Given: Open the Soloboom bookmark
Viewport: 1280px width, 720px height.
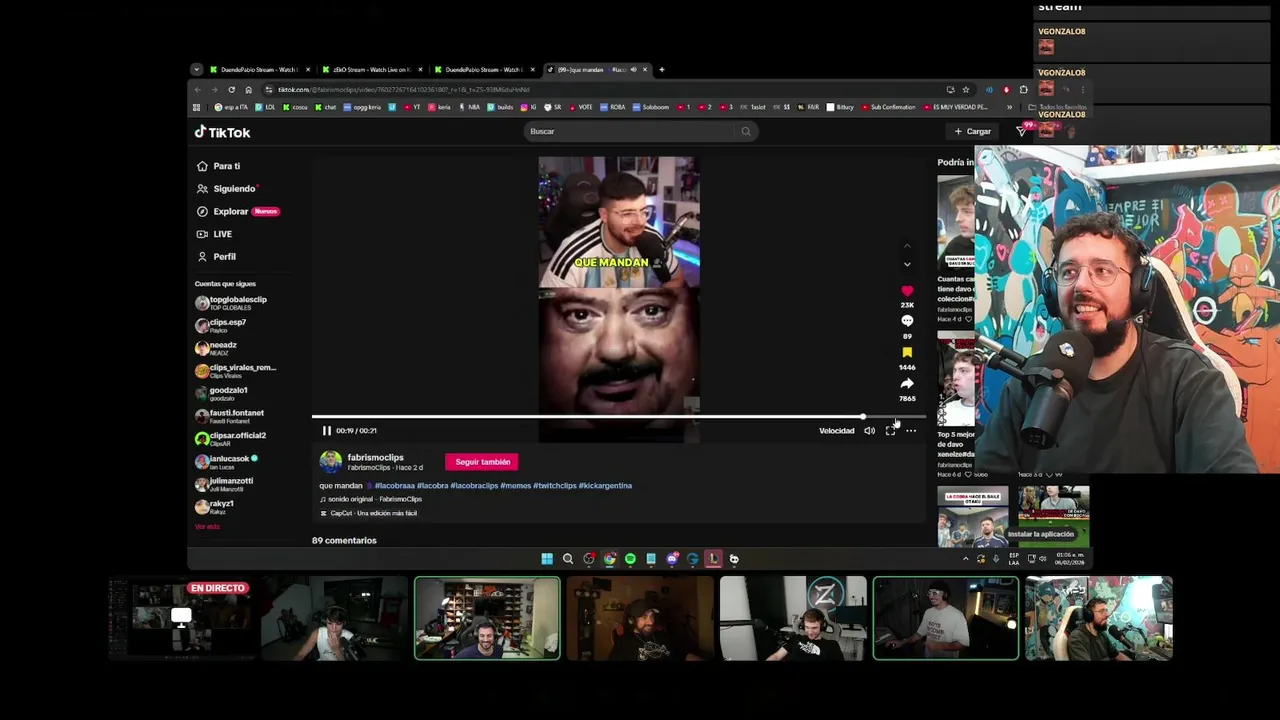Looking at the screenshot, I should coord(651,107).
